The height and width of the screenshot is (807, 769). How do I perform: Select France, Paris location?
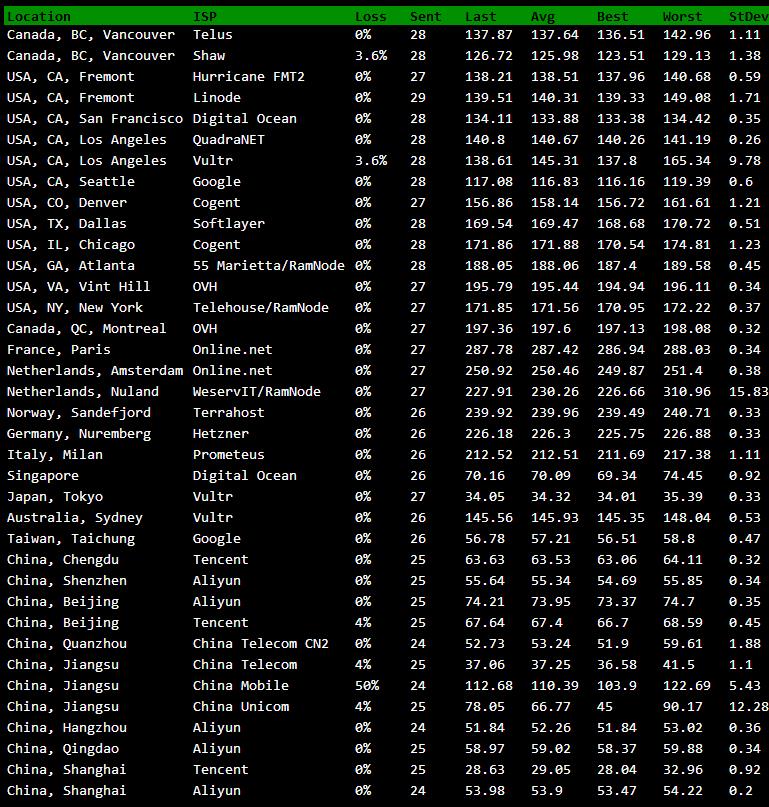pos(59,350)
